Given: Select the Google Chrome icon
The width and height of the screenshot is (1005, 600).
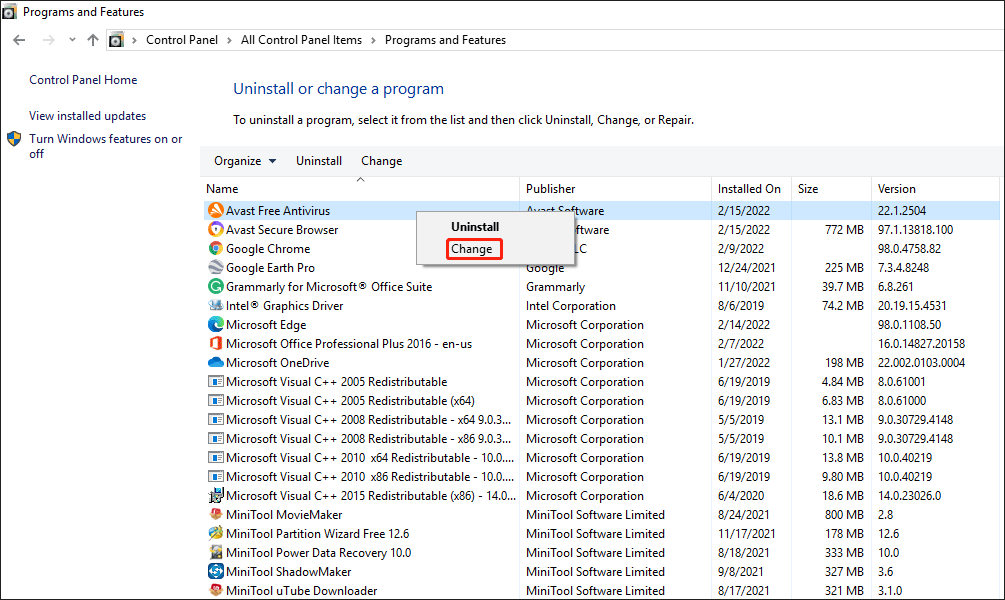Looking at the screenshot, I should tap(216, 248).
